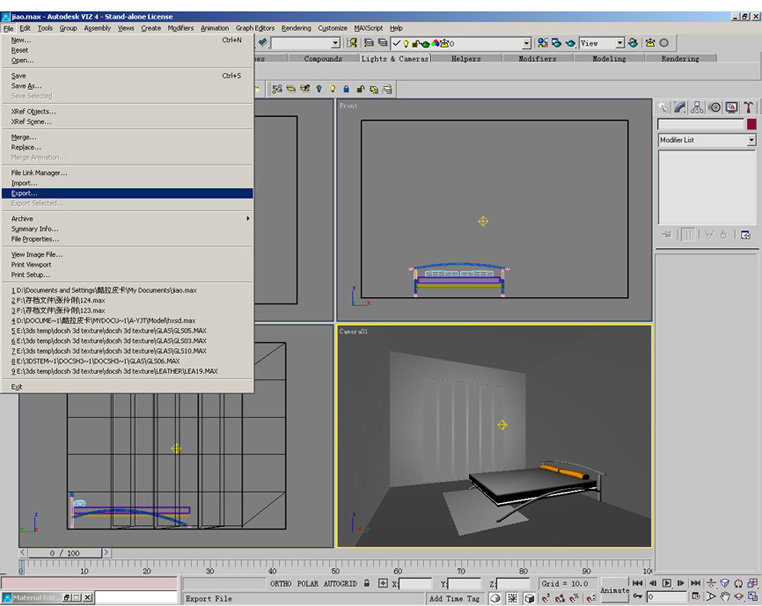Image resolution: width=762 pixels, height=606 pixels.
Task: Expand the Modifier List dropdown
Action: click(x=751, y=141)
